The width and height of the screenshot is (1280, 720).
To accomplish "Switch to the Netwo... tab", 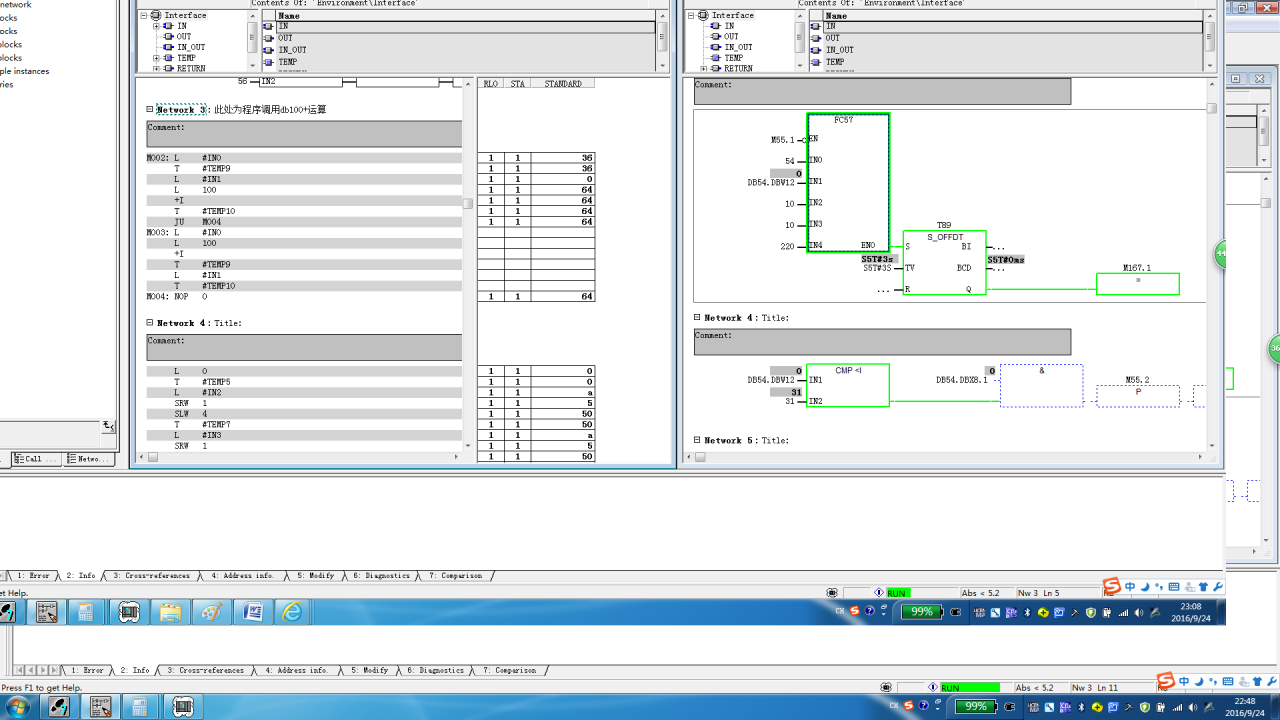I will 90,459.
